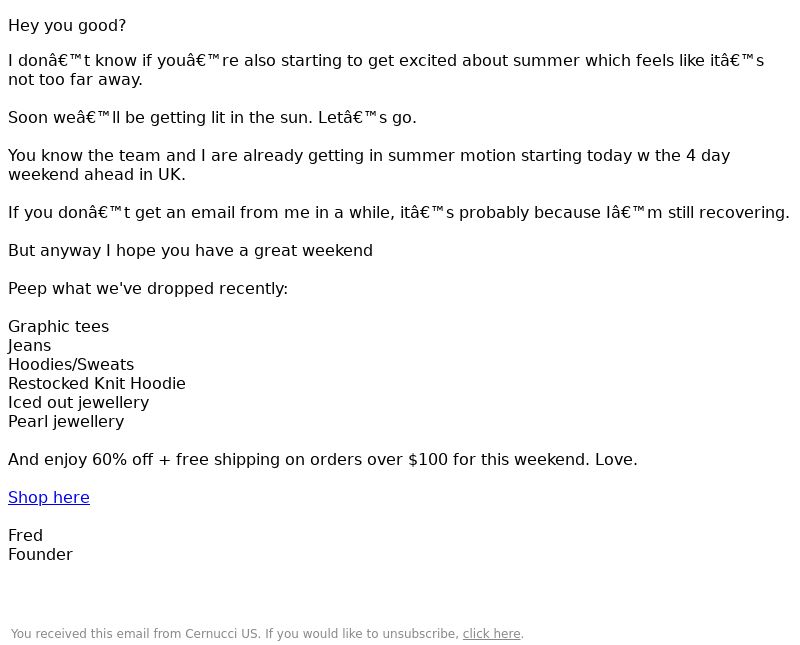Click the 'Graphic tees' list line
This screenshot has height=645, width=800.
tap(59, 327)
